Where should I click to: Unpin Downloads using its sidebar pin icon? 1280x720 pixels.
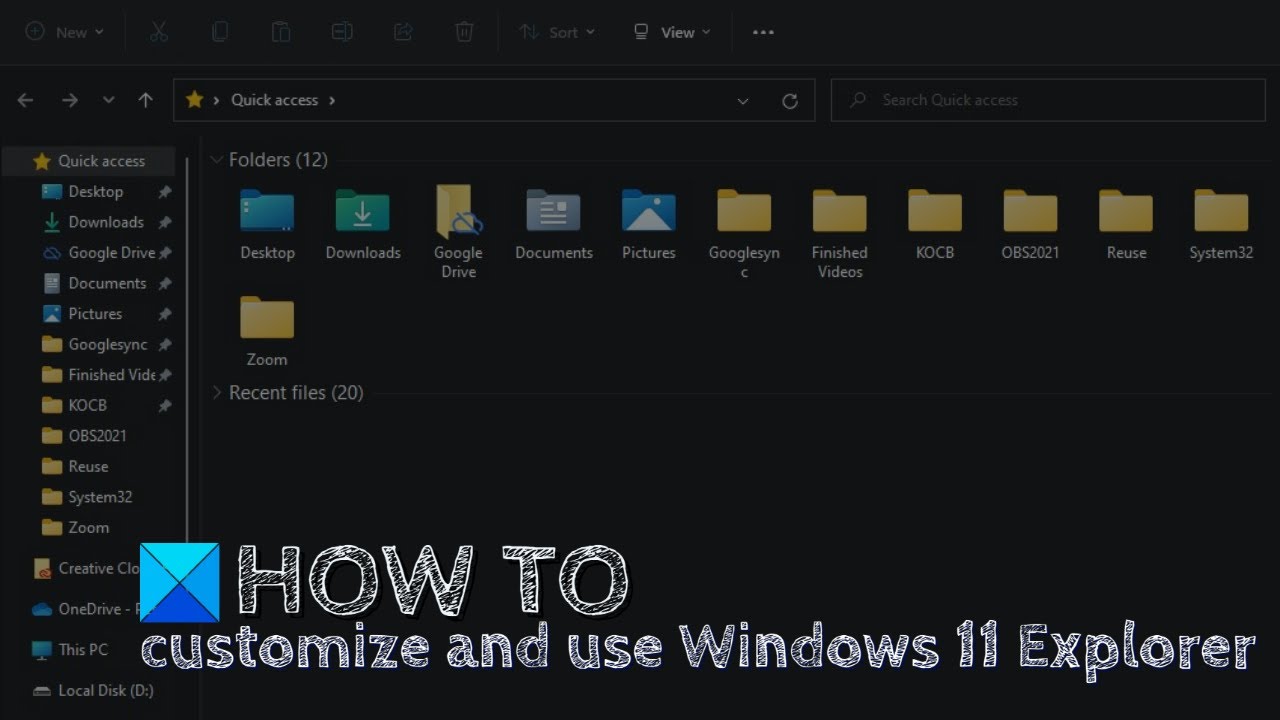[x=165, y=223]
